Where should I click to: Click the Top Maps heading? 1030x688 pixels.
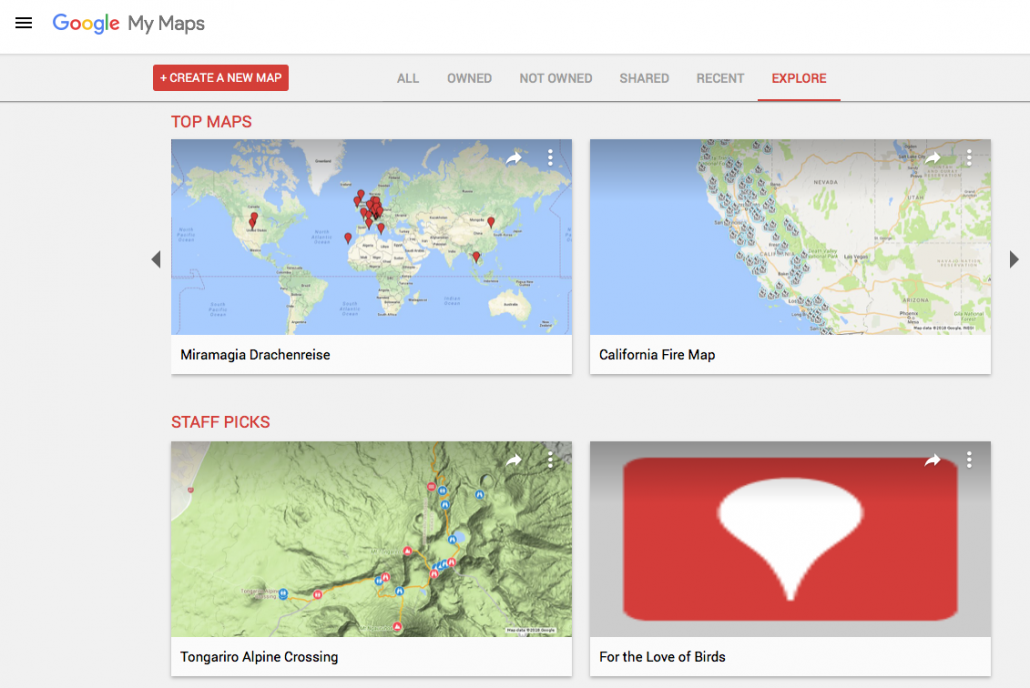(x=212, y=122)
